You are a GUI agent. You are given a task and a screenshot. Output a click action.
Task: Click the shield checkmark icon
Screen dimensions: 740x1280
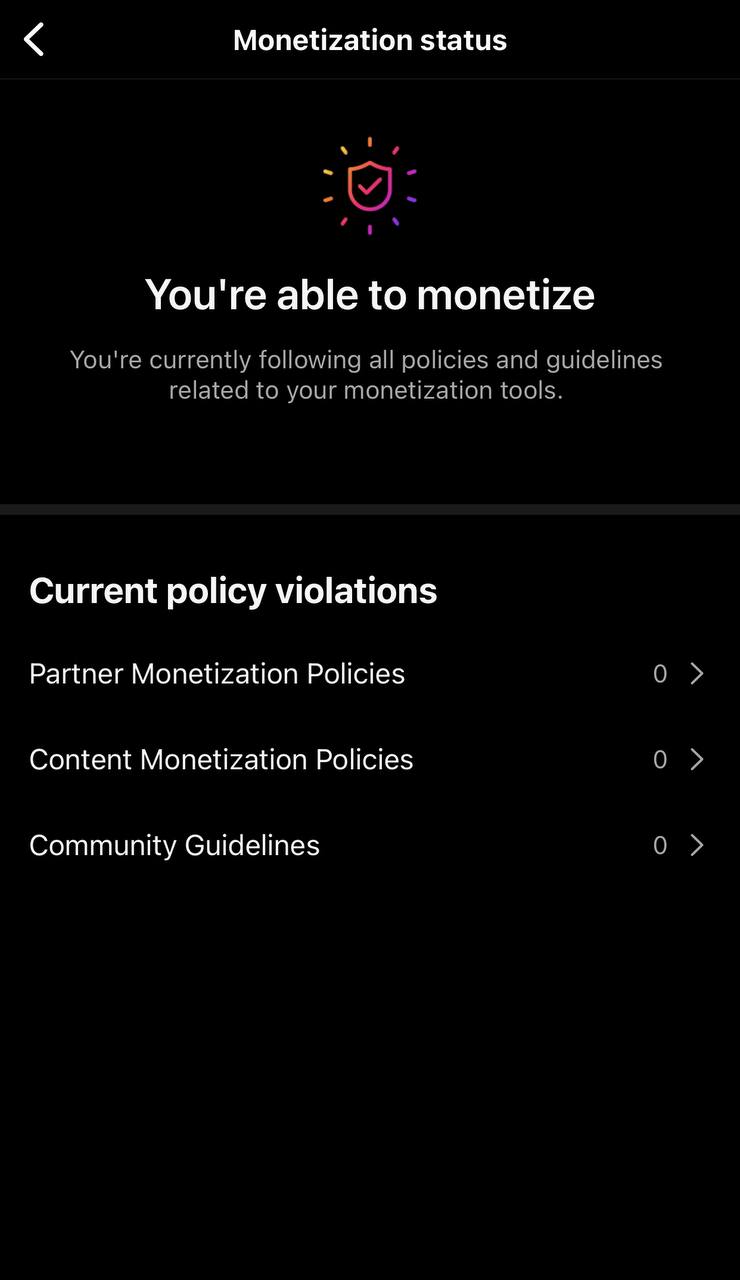369,185
